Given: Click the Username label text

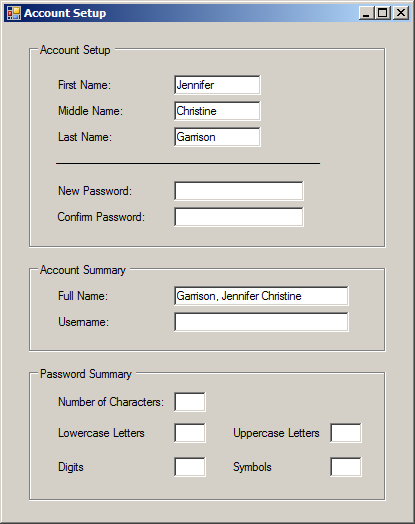Looking at the screenshot, I should click(84, 322).
